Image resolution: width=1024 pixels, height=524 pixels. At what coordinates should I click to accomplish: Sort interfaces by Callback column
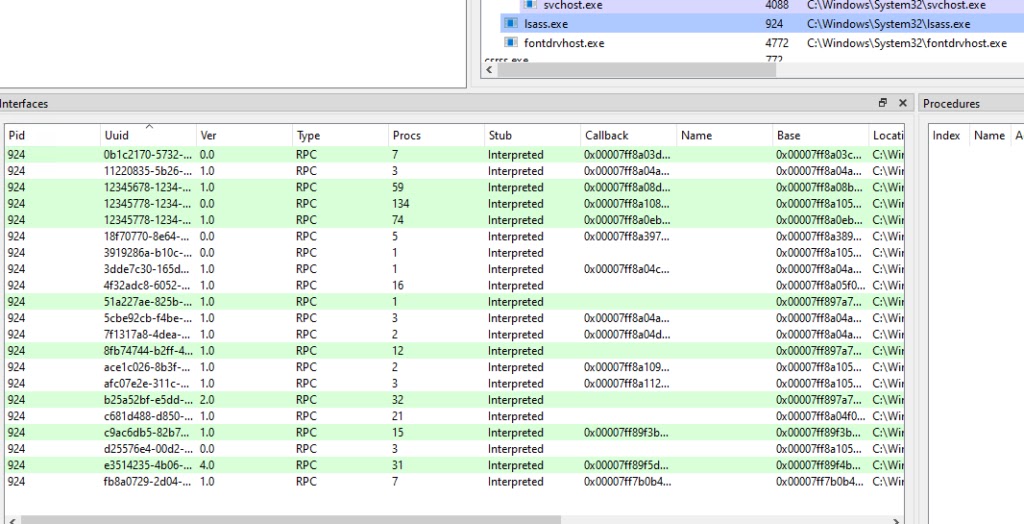coord(628,135)
